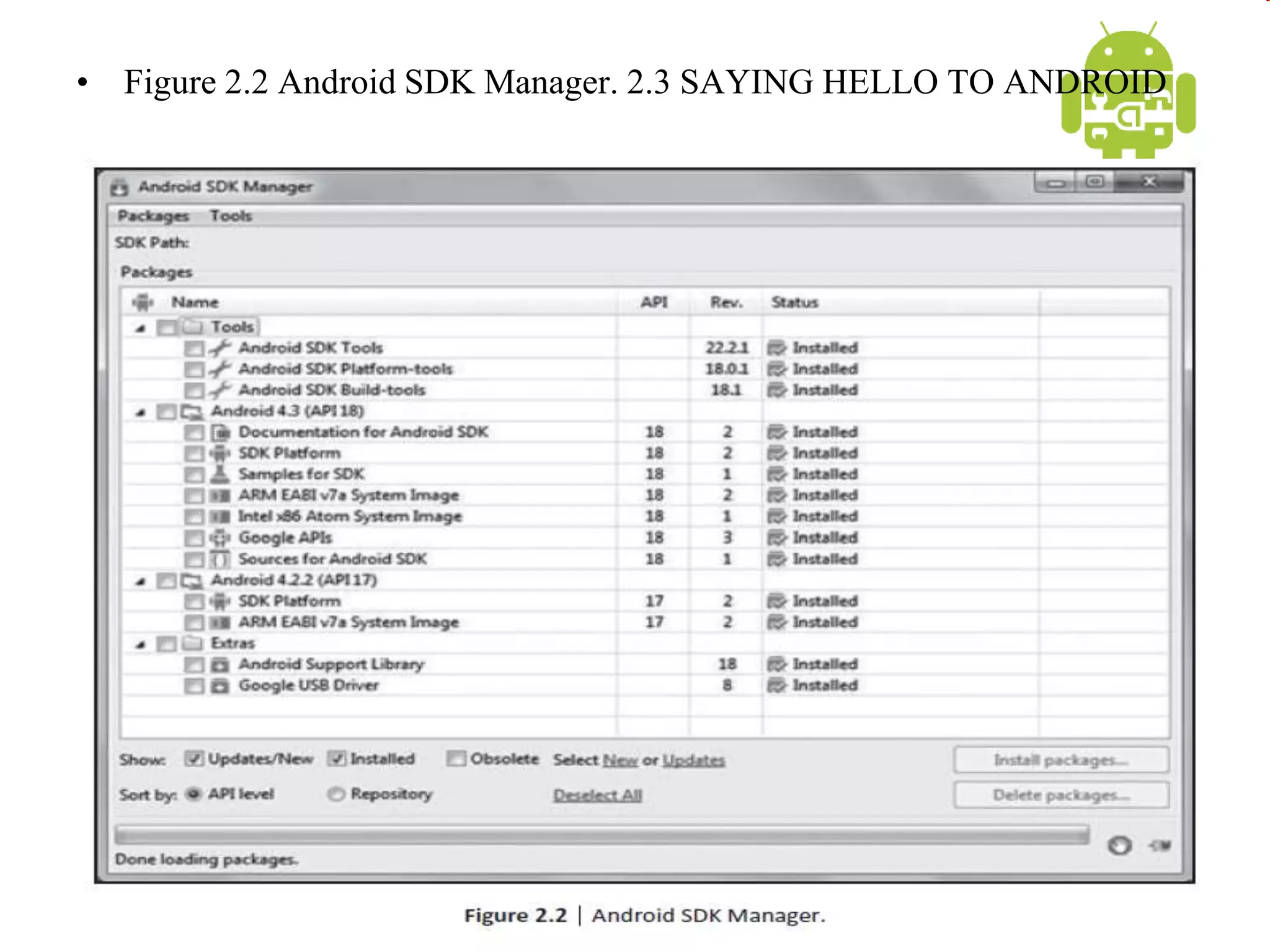This screenshot has width=1270, height=952.
Task: Open the Packages menu
Action: click(x=153, y=216)
